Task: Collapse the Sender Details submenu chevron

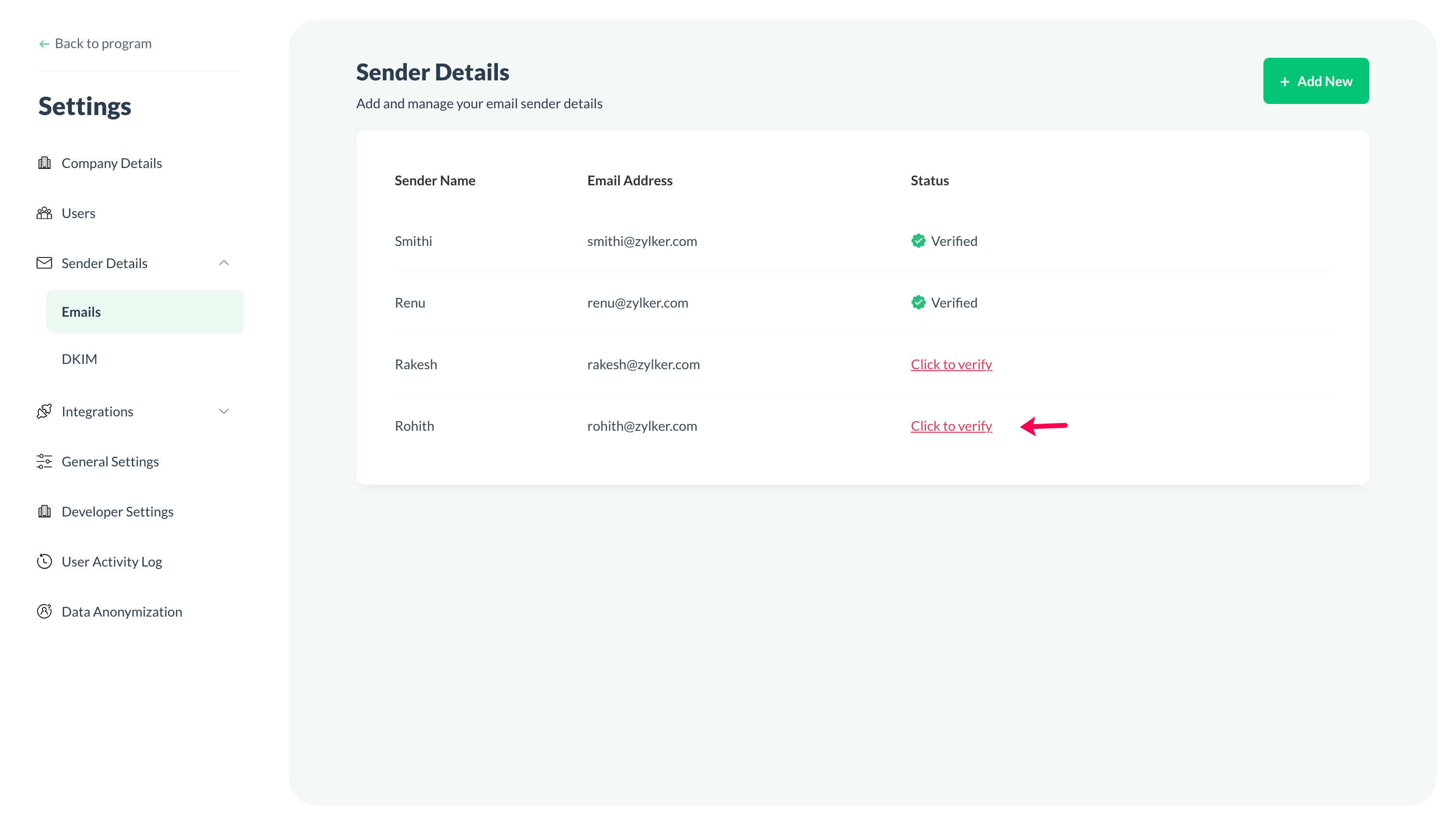Action: pos(224,263)
